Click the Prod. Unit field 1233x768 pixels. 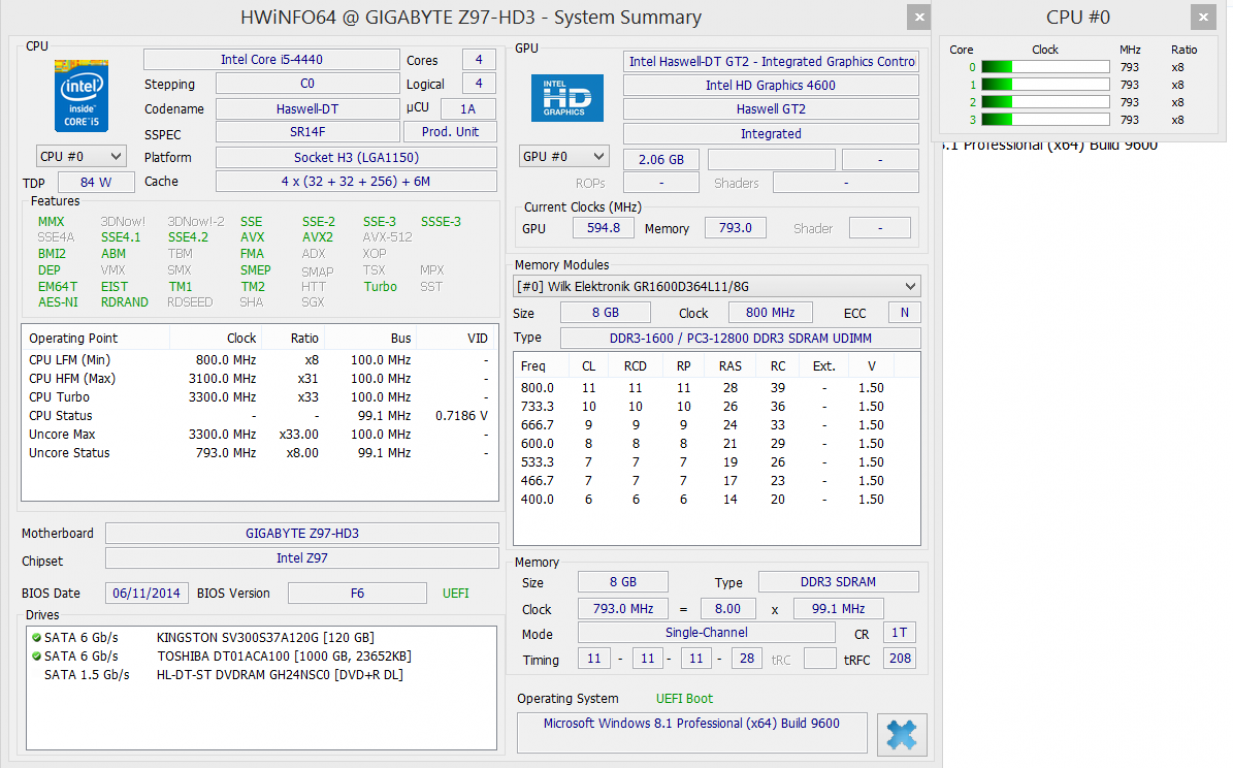[450, 132]
